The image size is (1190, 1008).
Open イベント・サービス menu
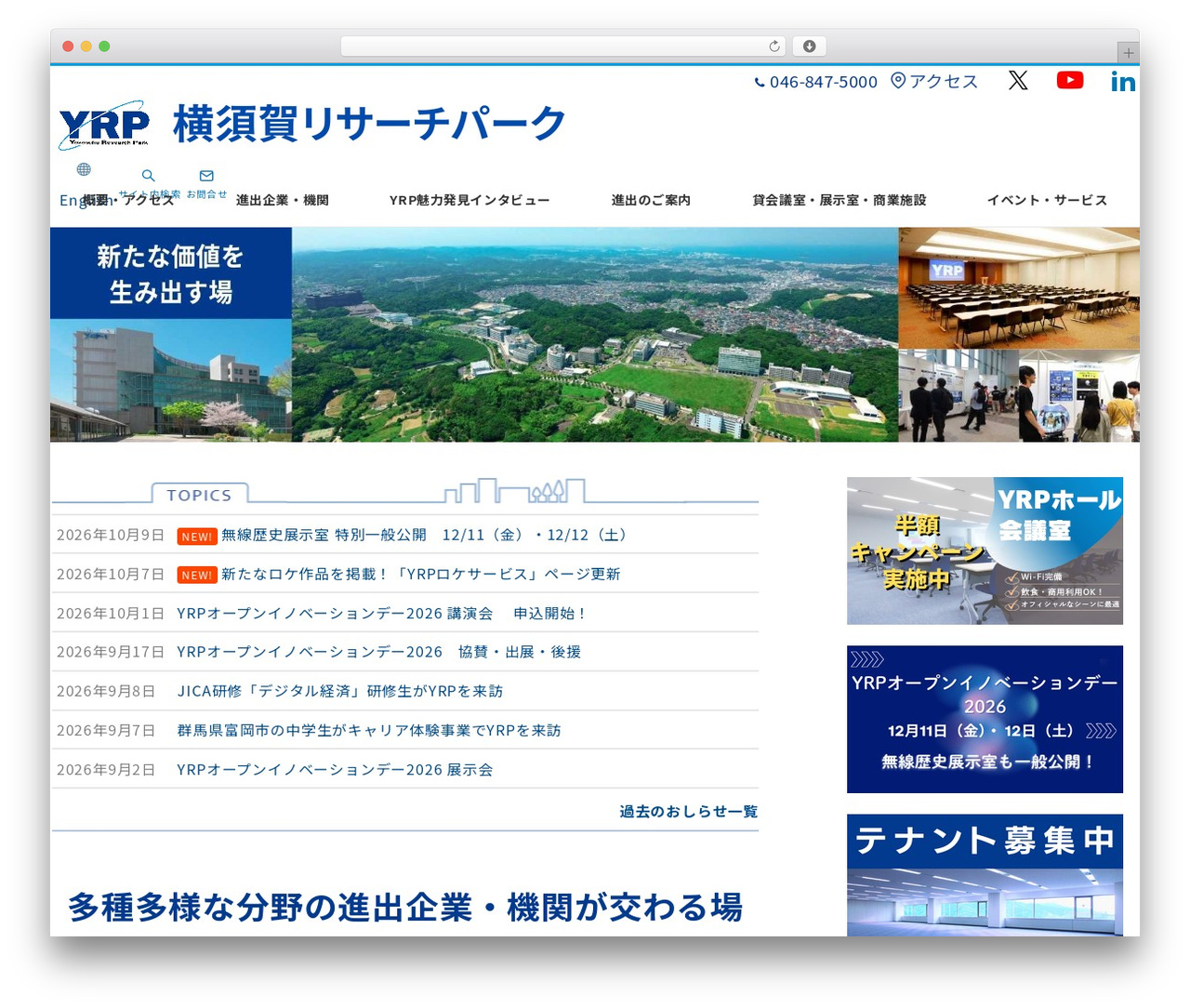coord(1048,200)
